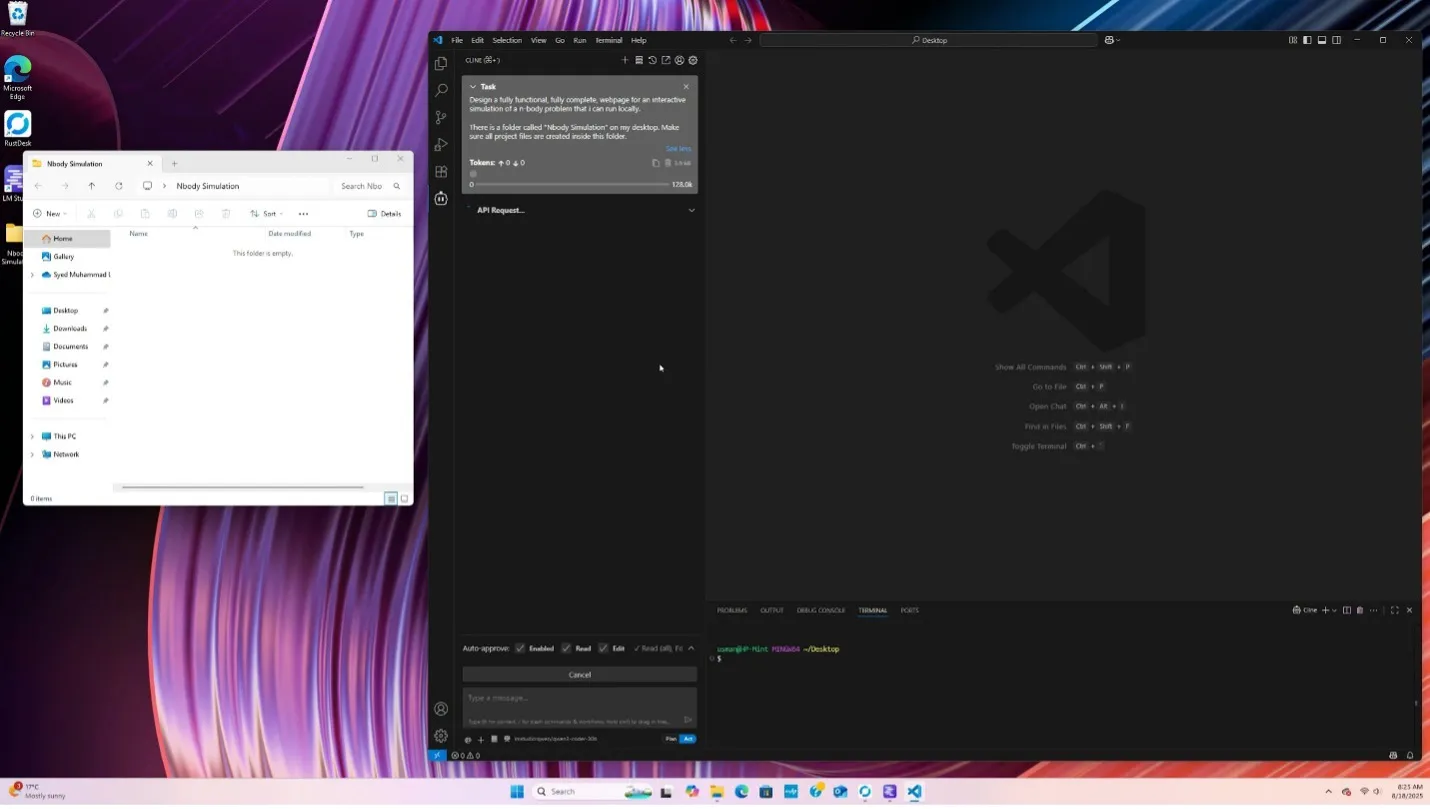Open the Terminal menu in menu bar
Image resolution: width=1430 pixels, height=809 pixels.
point(608,40)
